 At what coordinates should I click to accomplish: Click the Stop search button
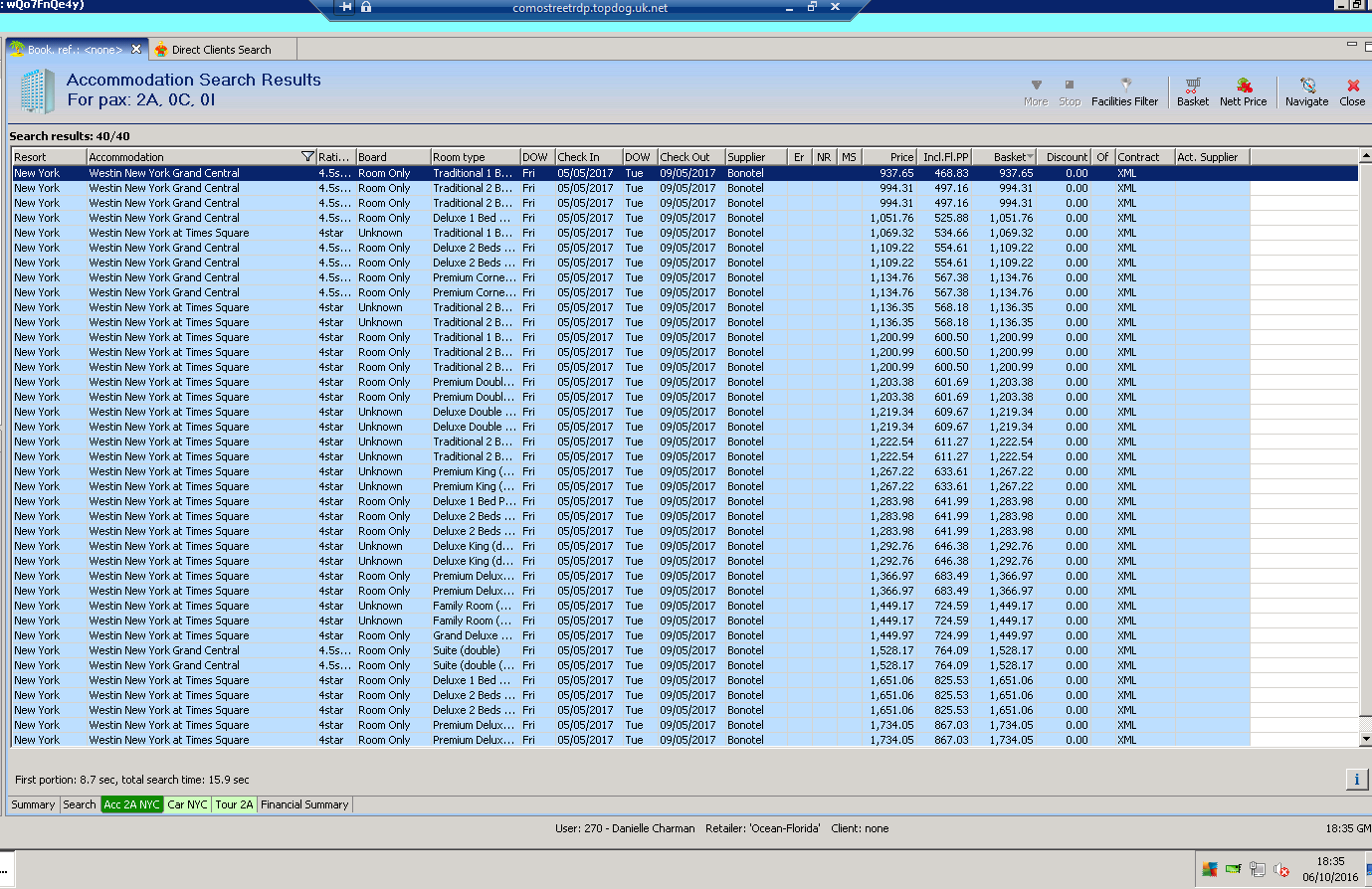[x=1070, y=92]
